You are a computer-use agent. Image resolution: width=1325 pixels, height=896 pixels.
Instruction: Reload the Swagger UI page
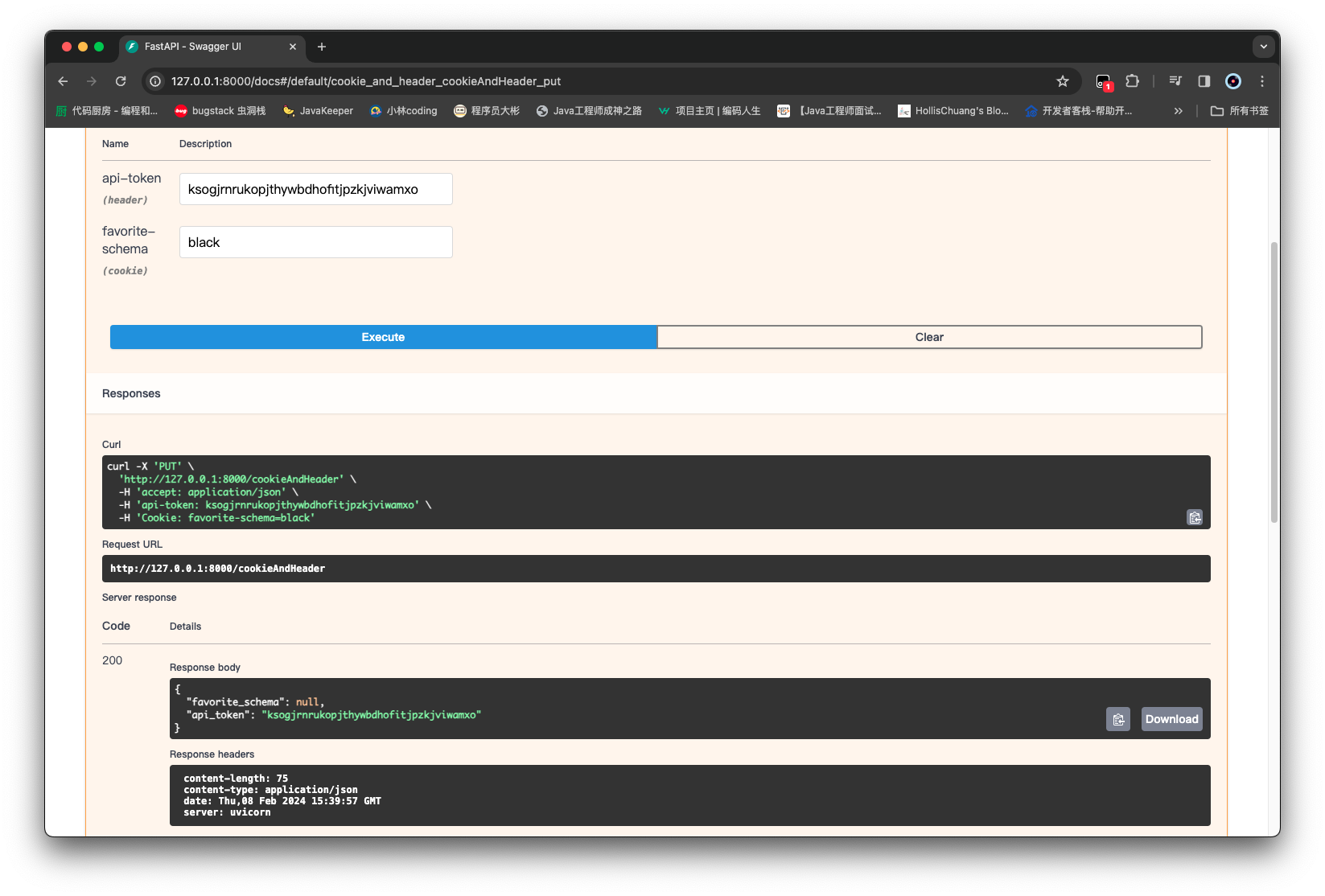tap(121, 81)
